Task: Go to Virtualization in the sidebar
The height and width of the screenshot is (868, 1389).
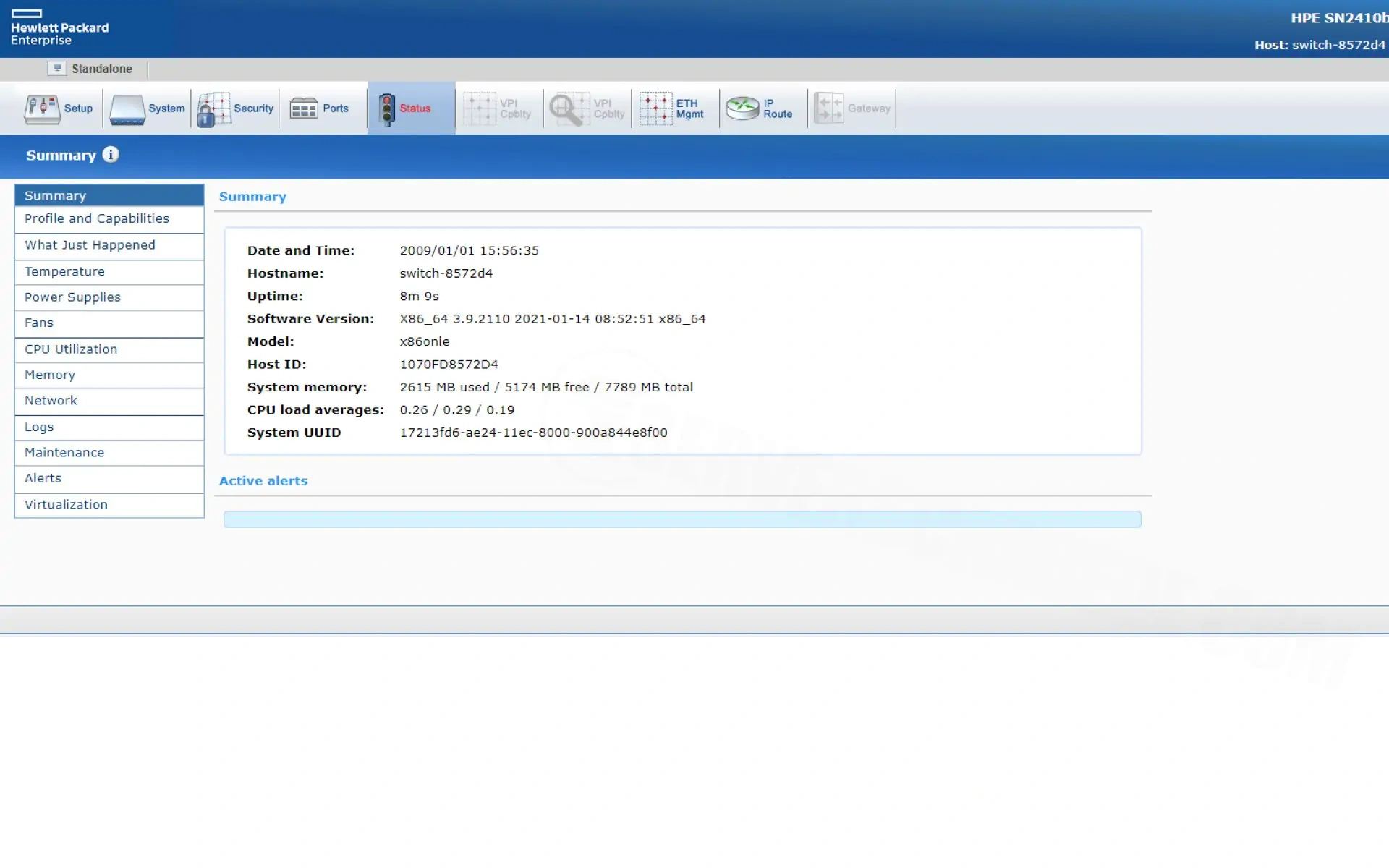Action: [x=66, y=505]
